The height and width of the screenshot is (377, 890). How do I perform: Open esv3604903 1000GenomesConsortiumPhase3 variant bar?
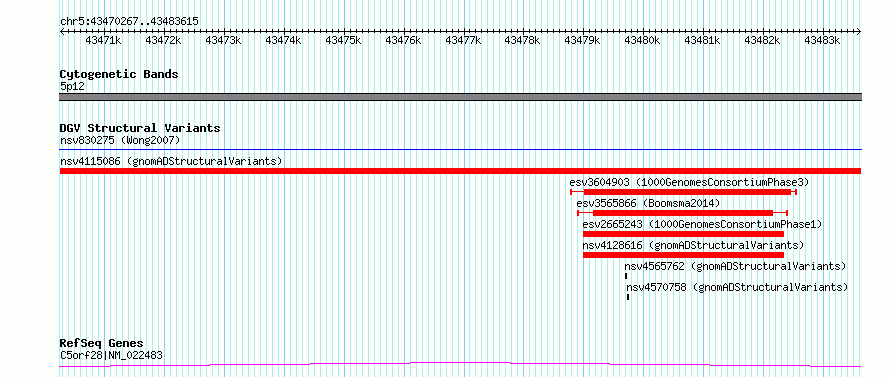click(683, 192)
